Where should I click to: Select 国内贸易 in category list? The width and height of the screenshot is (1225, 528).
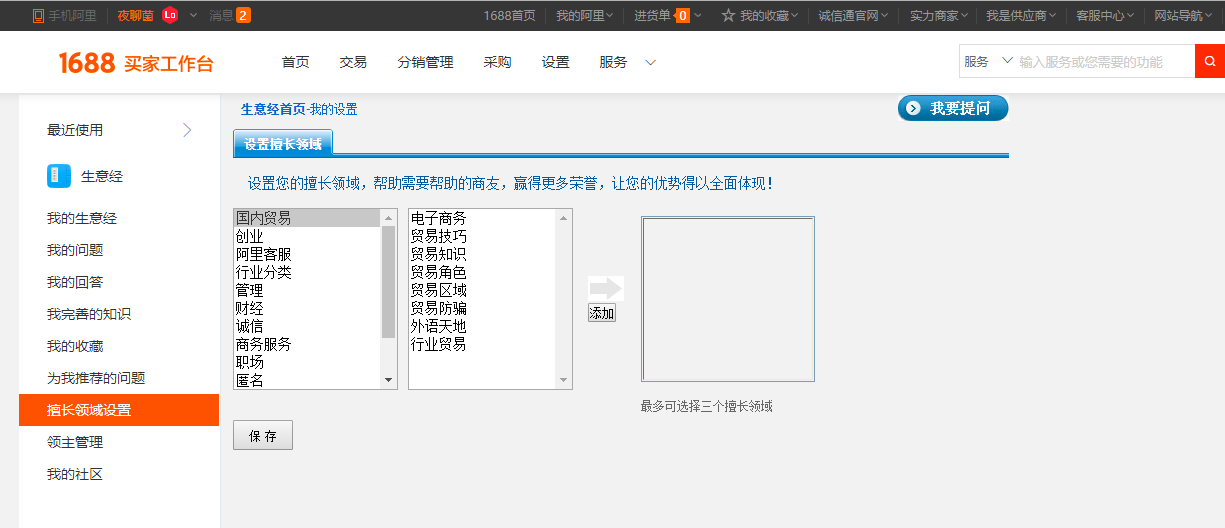tap(307, 218)
